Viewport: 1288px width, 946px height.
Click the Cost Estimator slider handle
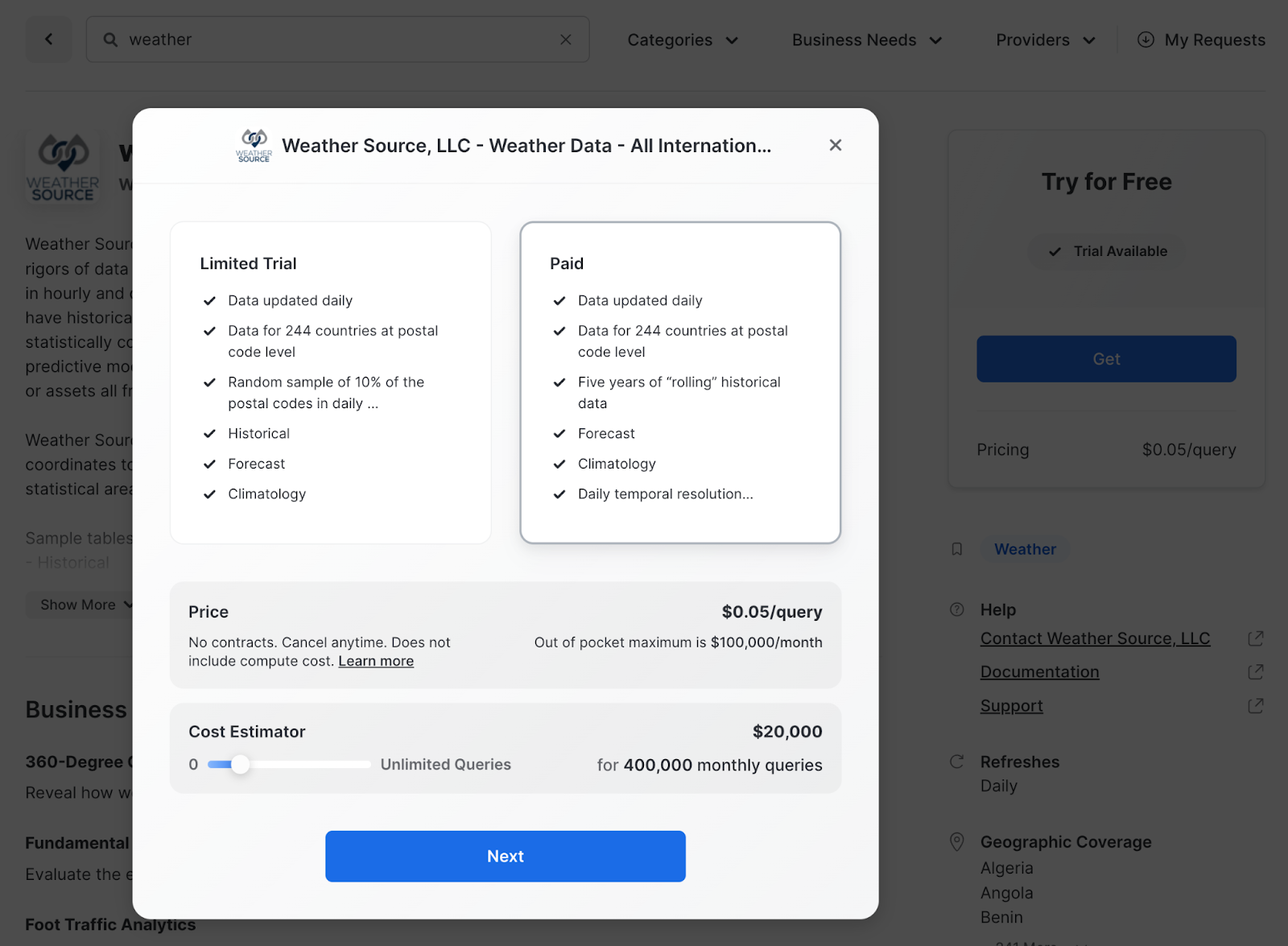pyautogui.click(x=240, y=765)
